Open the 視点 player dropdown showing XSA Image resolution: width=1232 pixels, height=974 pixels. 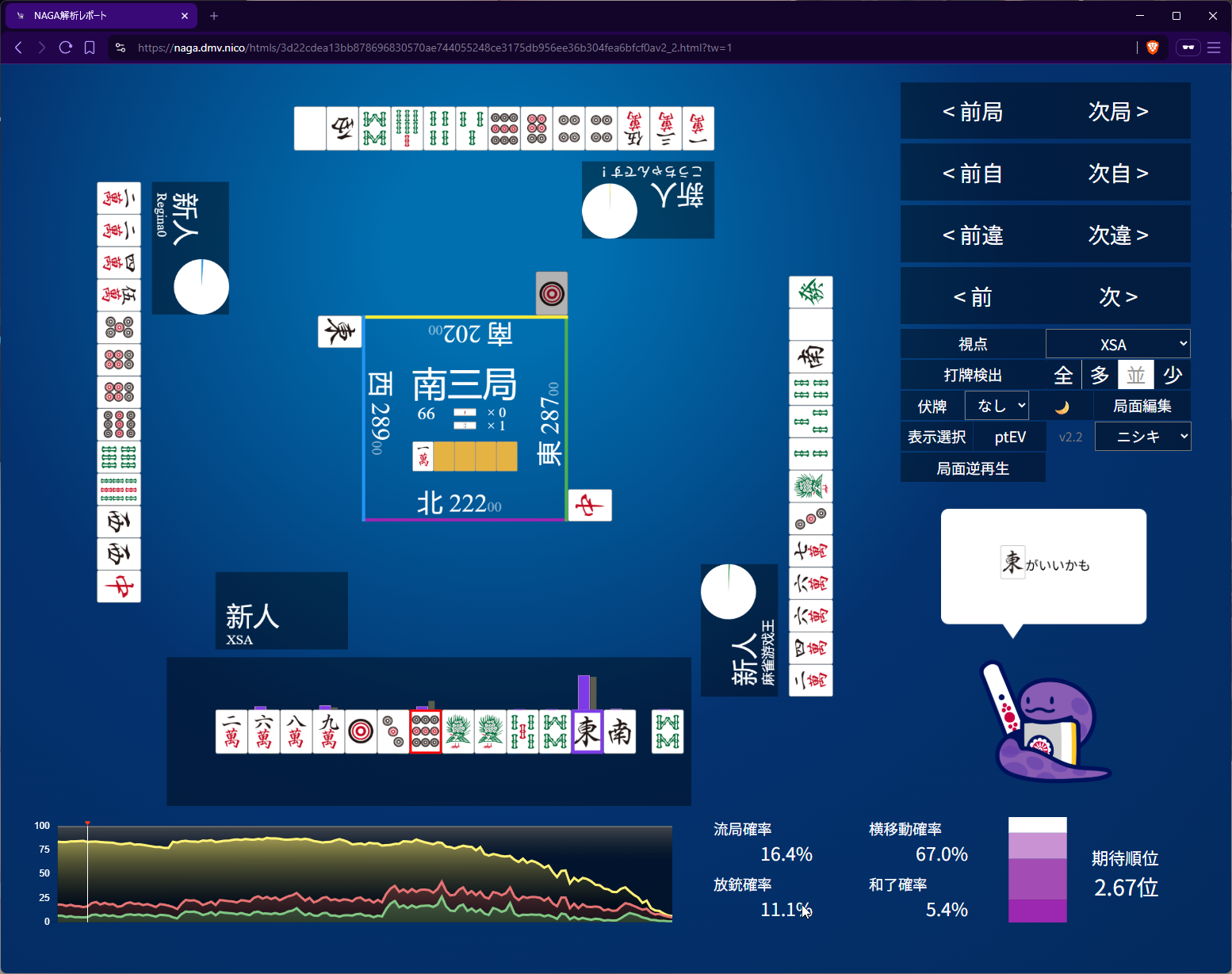1118,344
